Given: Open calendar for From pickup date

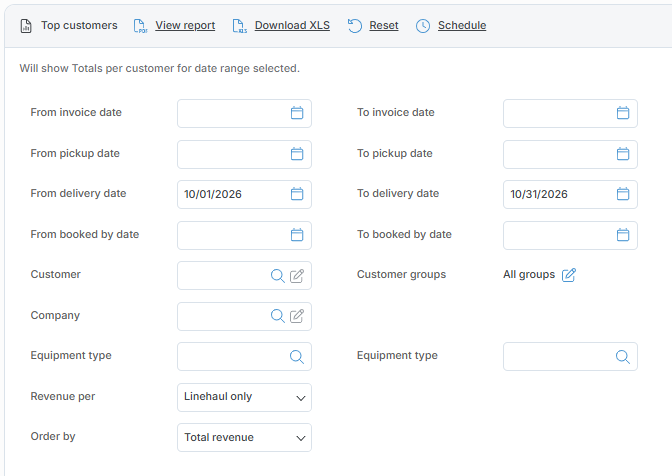Looking at the screenshot, I should tap(297, 154).
